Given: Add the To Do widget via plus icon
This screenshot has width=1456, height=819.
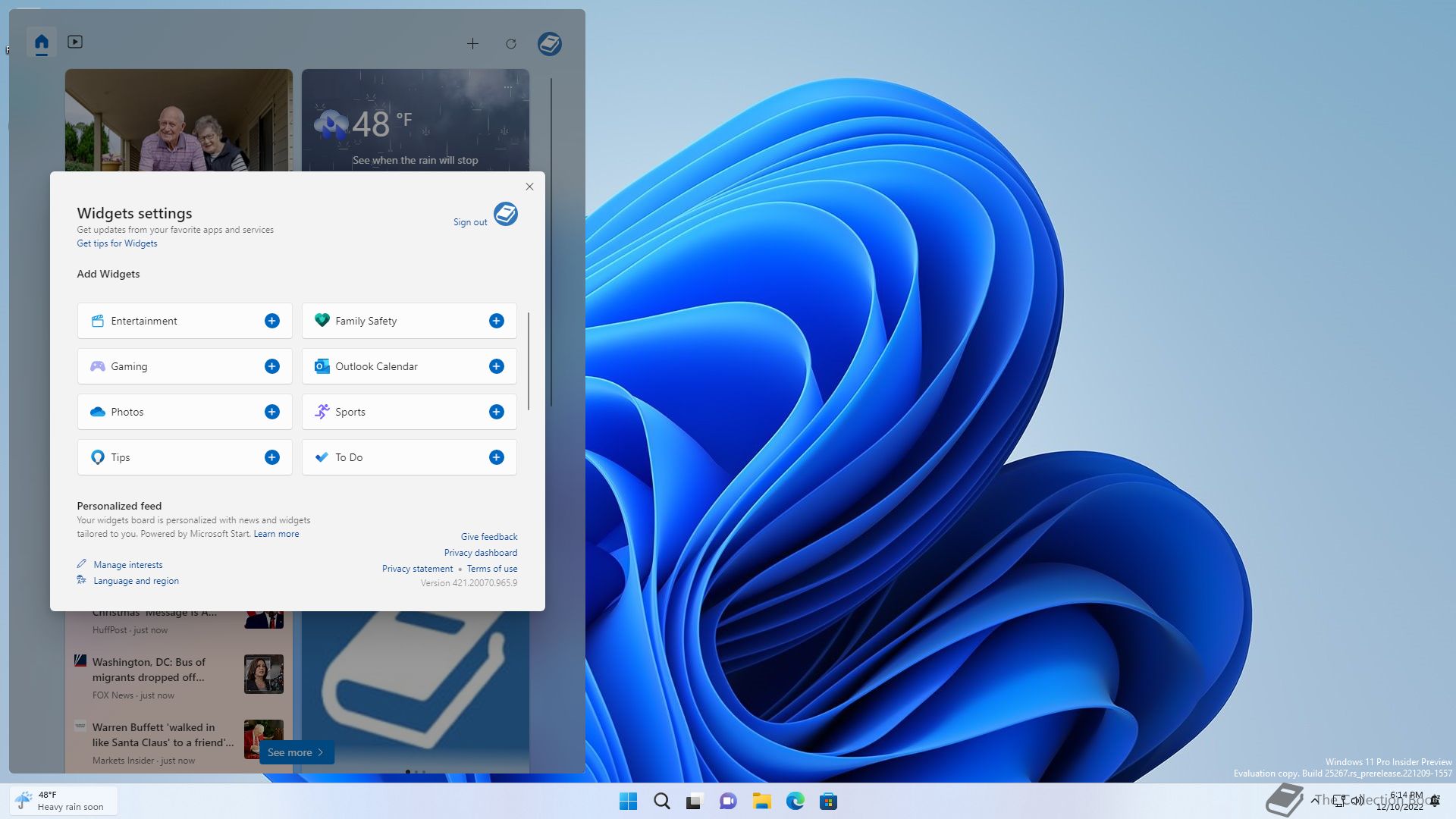Looking at the screenshot, I should (496, 457).
